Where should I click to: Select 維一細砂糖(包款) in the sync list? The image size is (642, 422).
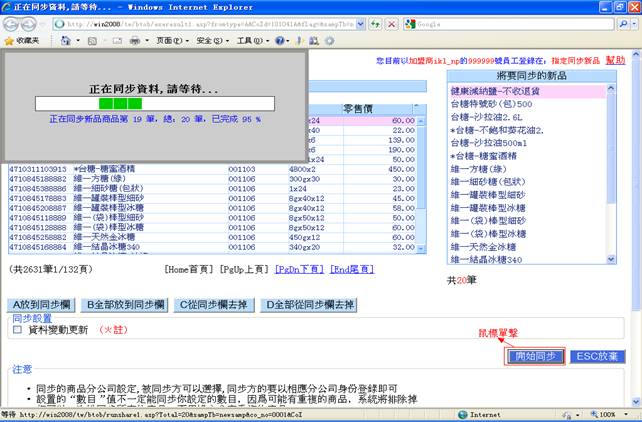[x=487, y=182]
